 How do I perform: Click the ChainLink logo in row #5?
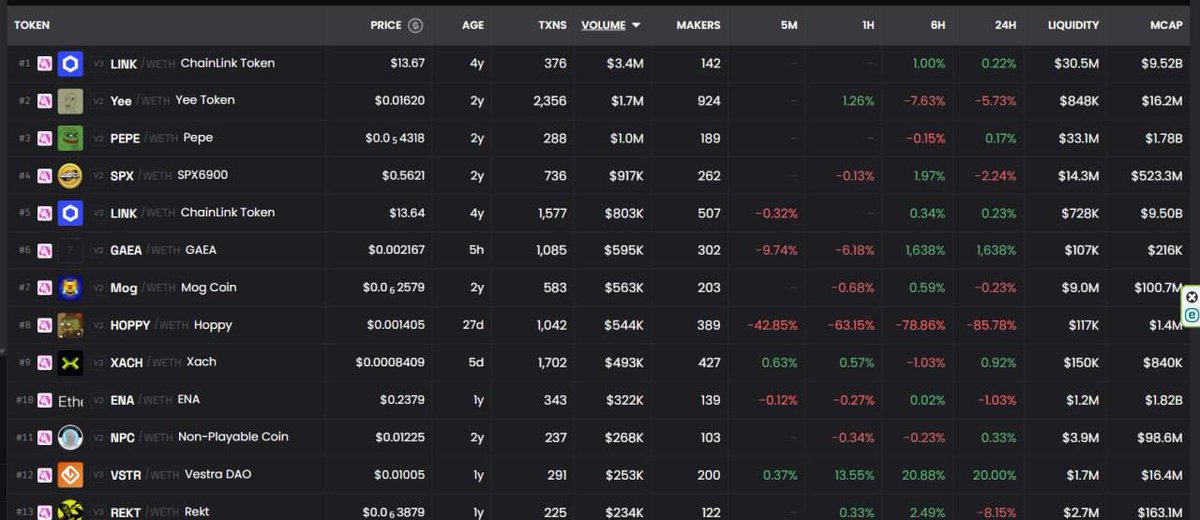[70, 213]
